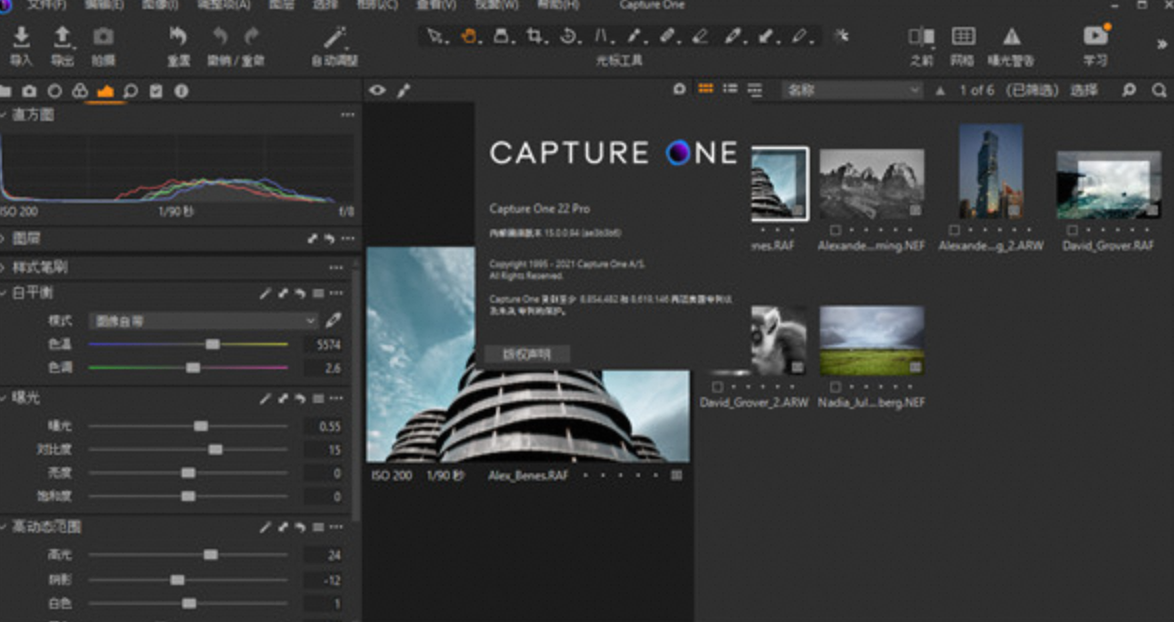Screen dimensions: 1174x622
Task: Open the 名称 sort dropdown
Action: coord(852,91)
